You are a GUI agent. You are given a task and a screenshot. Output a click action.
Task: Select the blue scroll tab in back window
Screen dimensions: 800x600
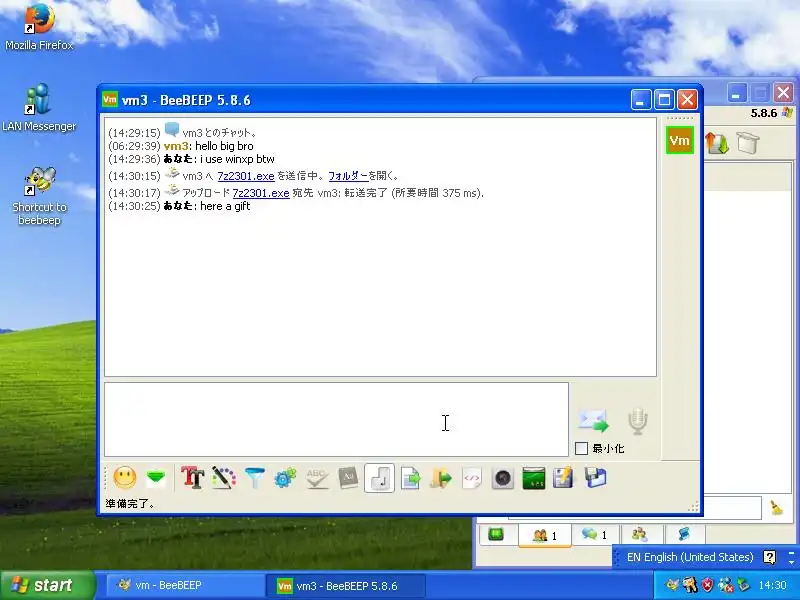684,535
